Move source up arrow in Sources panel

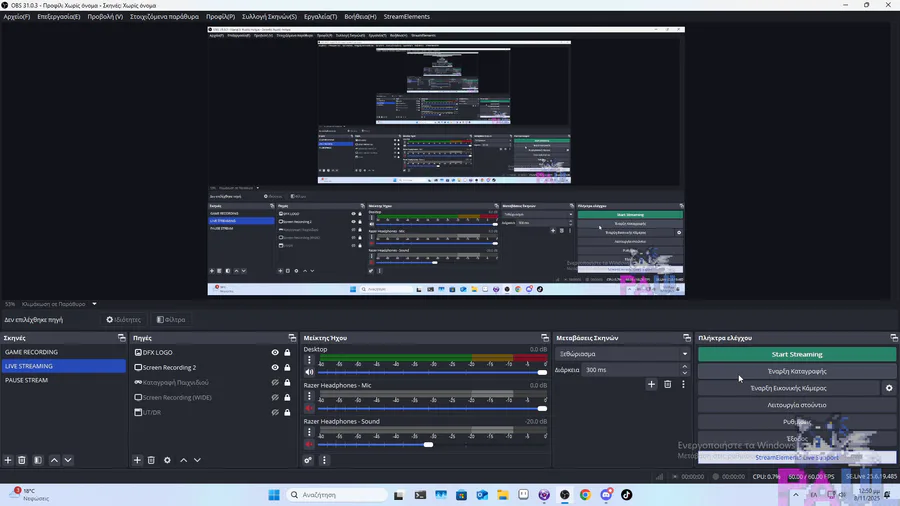[184, 460]
